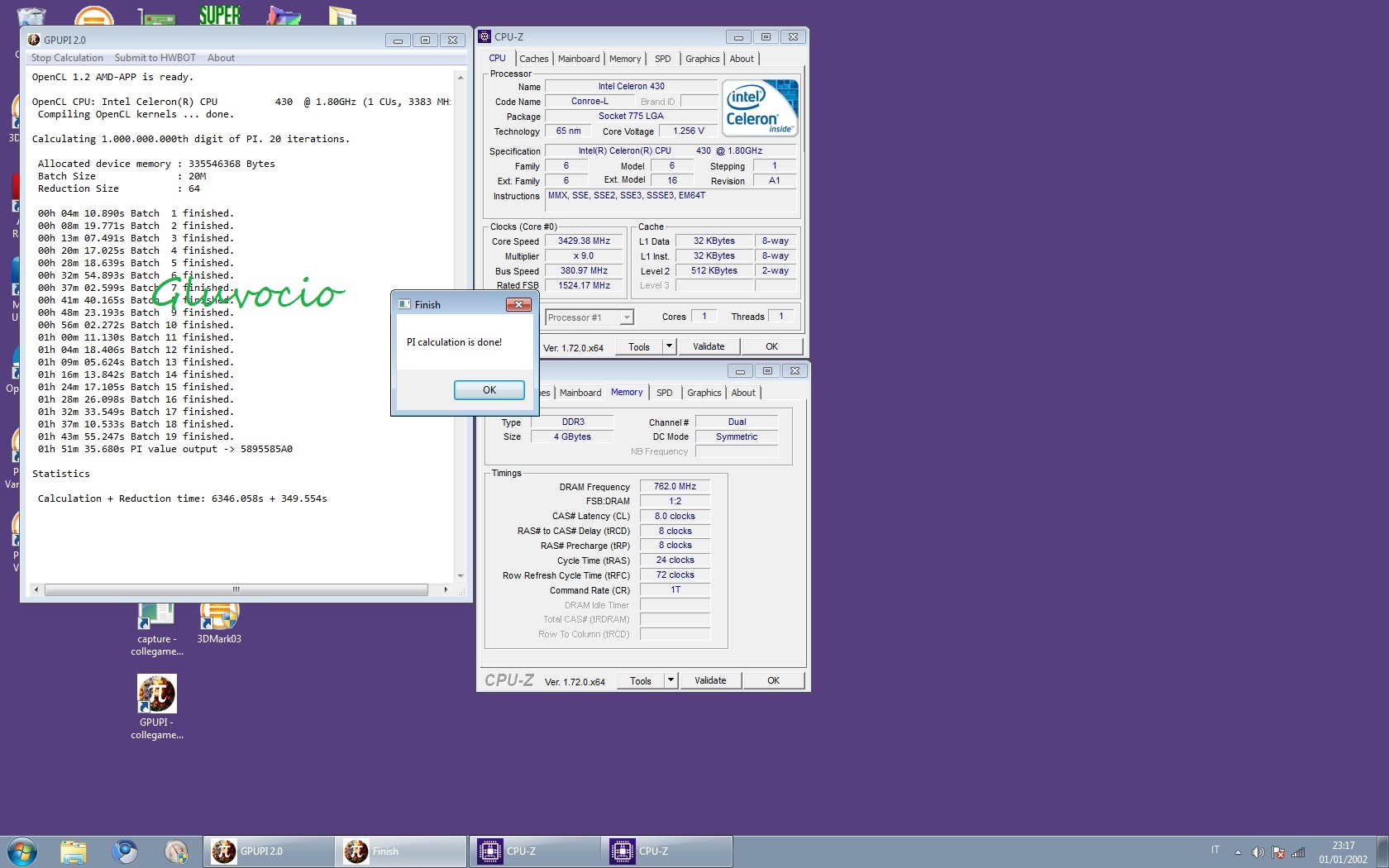This screenshot has width=1389, height=868.
Task: Click the Windows Start orb
Action: (22, 851)
